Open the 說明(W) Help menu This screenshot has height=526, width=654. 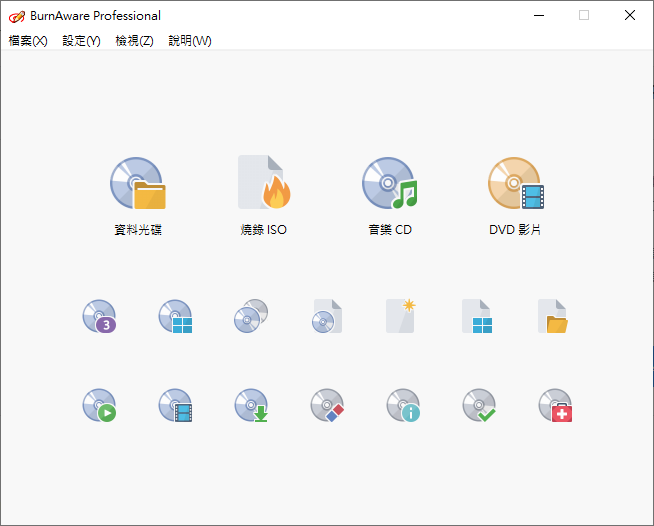click(x=190, y=40)
